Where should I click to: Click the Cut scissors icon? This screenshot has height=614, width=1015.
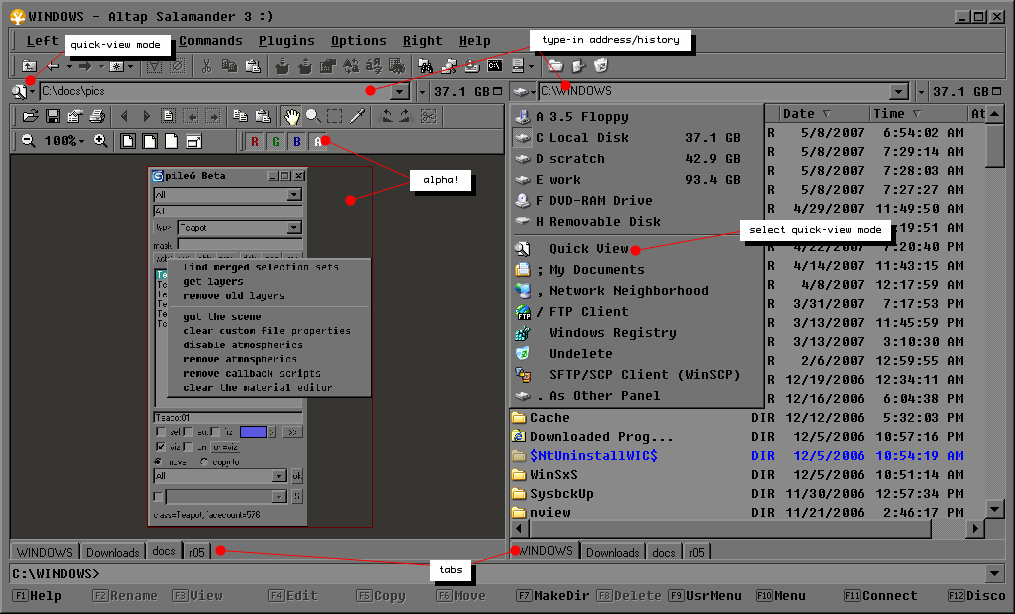[206, 66]
